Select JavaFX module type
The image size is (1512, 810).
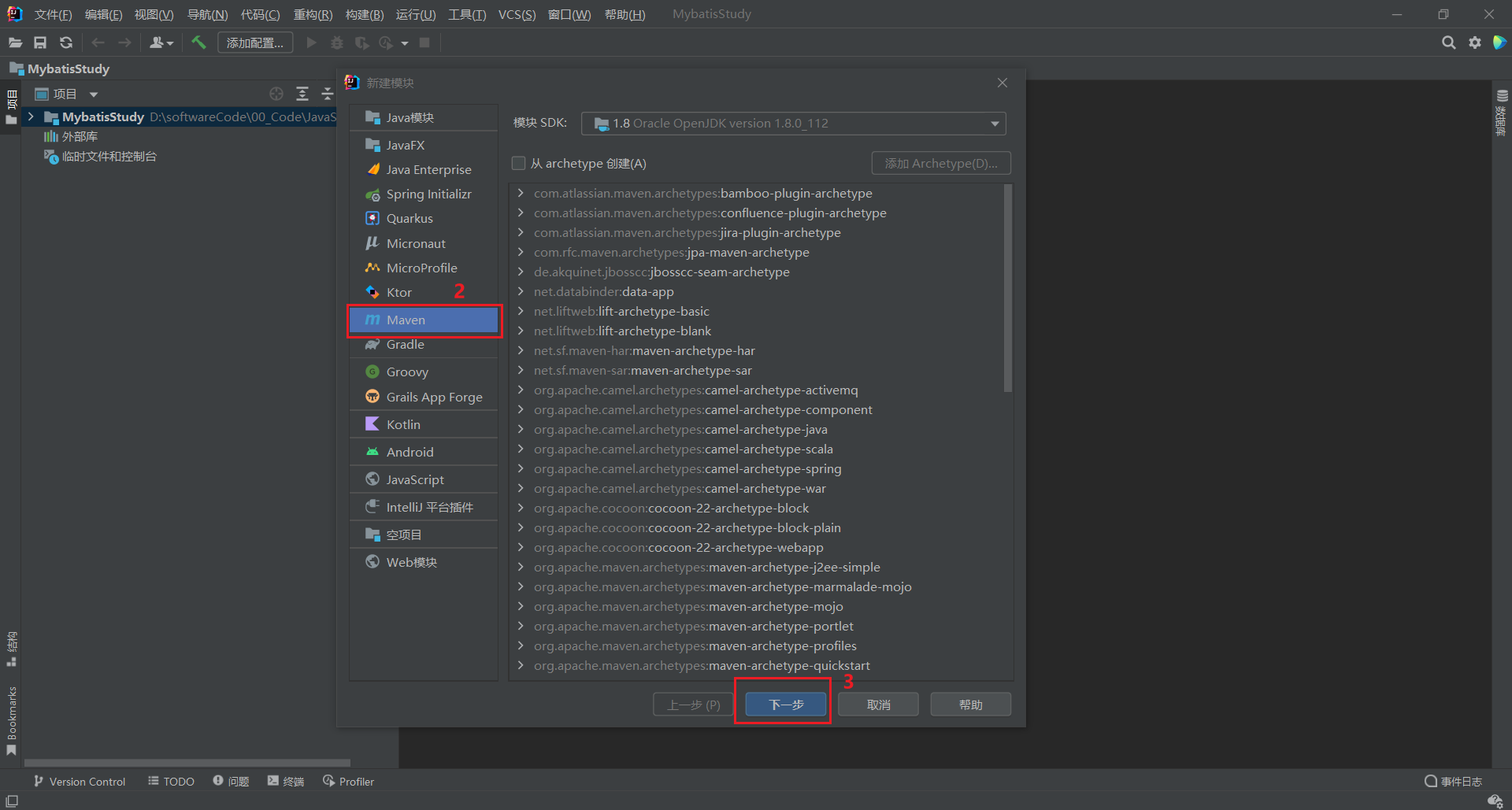coord(424,145)
